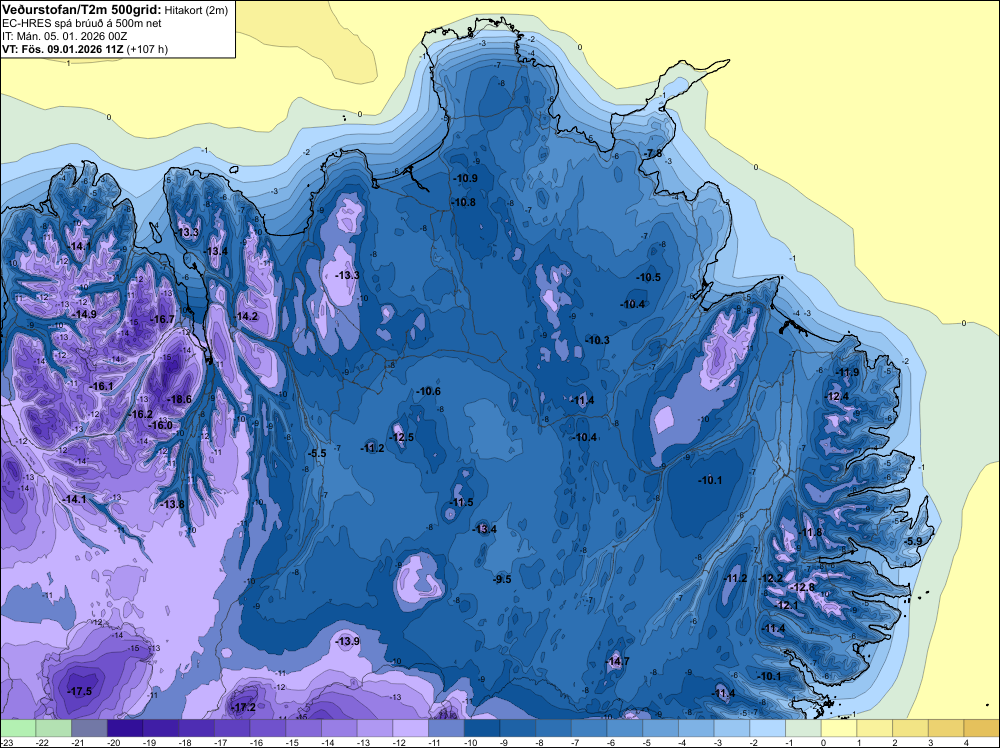This screenshot has width=1000, height=748.
Task: Click the -11.5 temperature label
Action: tap(460, 502)
